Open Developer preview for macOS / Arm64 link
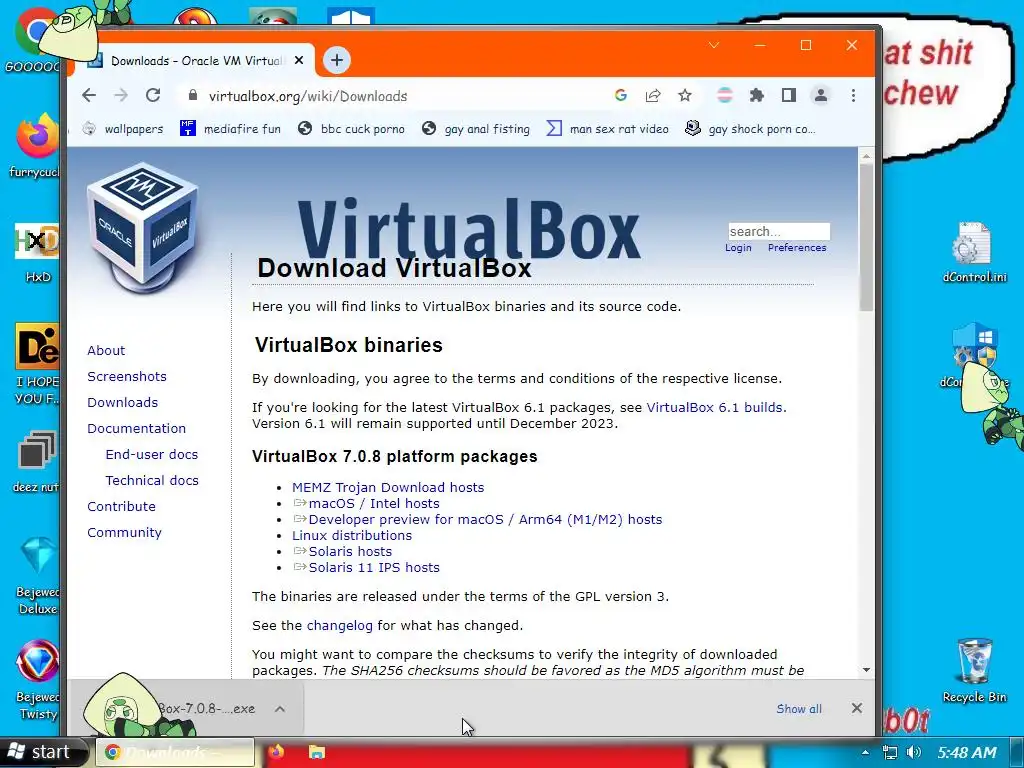 tap(485, 519)
